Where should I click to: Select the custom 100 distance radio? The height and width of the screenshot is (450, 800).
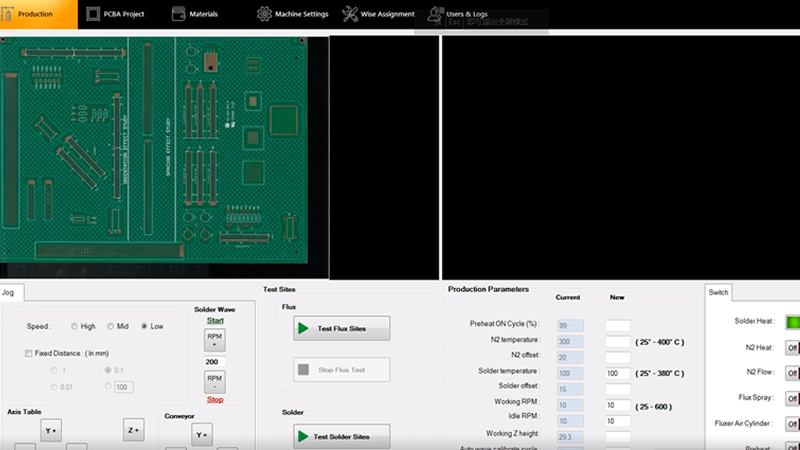108,386
